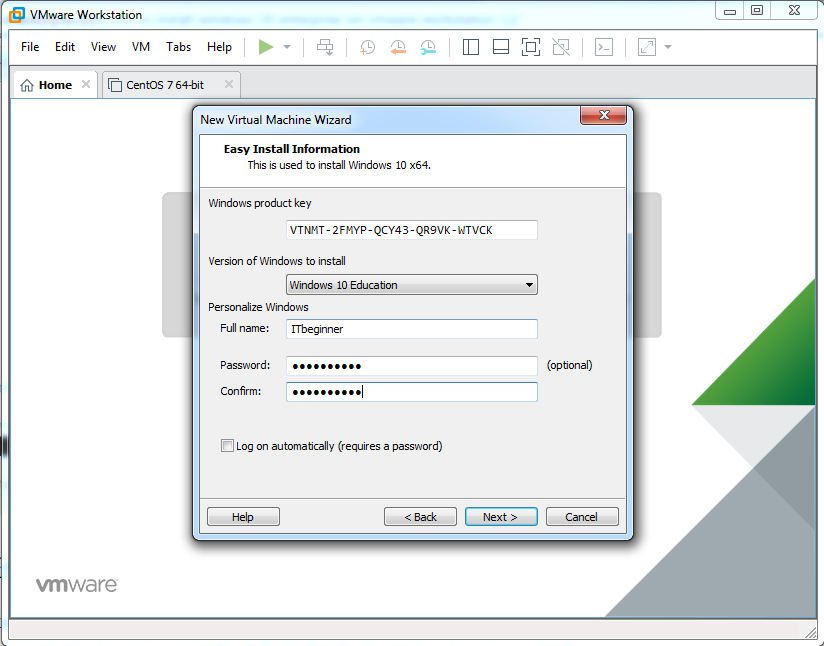Toggle the thumbnail bar panel icon
The image size is (824, 646).
[x=500, y=47]
